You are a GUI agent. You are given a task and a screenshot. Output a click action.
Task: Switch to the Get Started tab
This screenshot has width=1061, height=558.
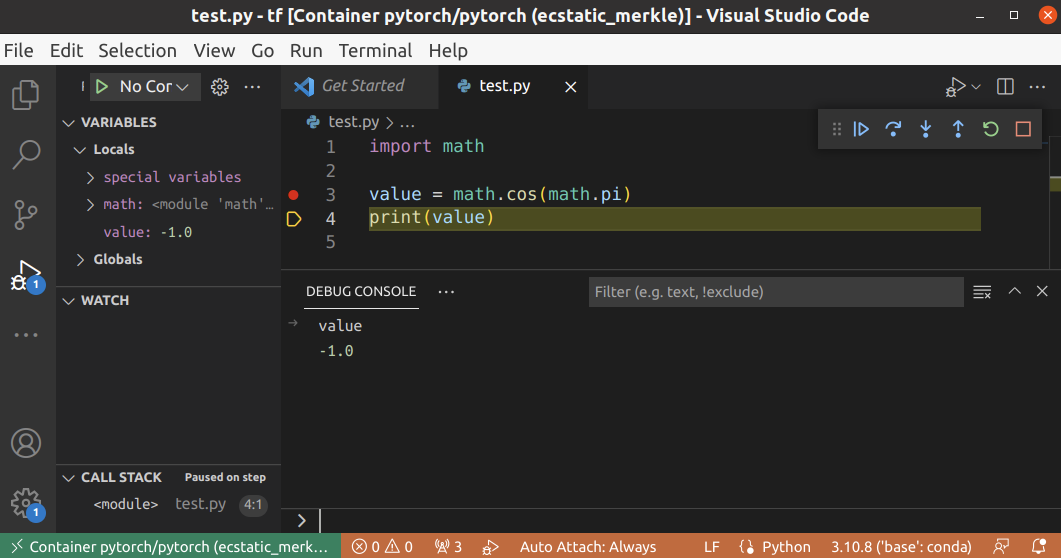pyautogui.click(x=360, y=87)
